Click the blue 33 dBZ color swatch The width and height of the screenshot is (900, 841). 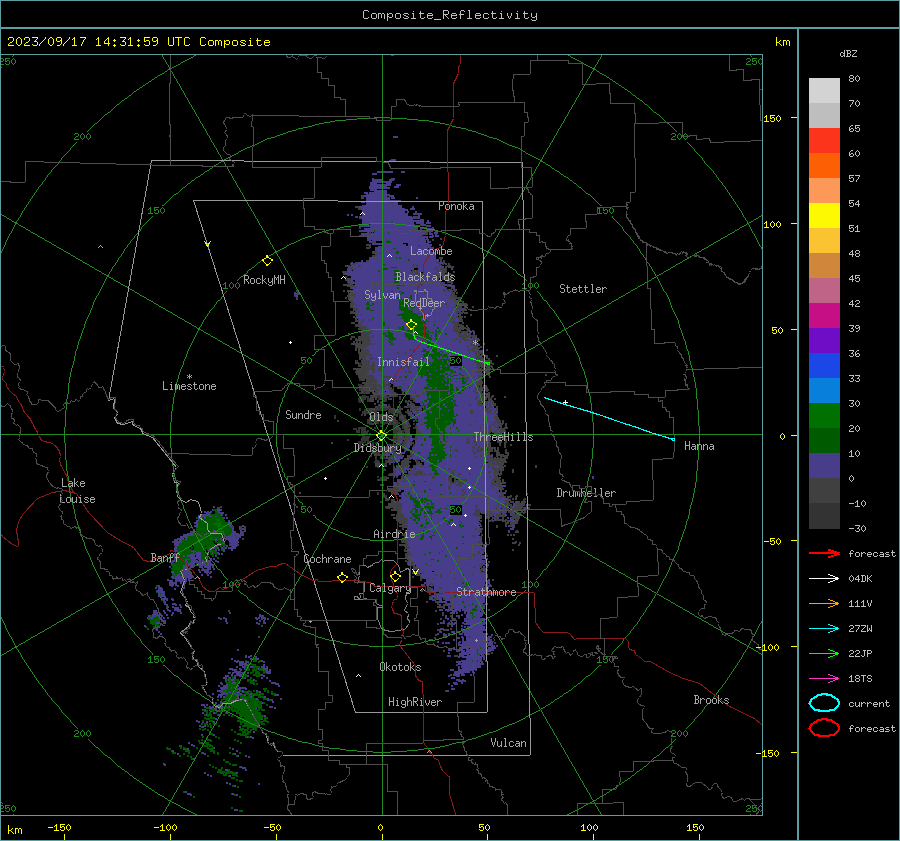coord(824,366)
